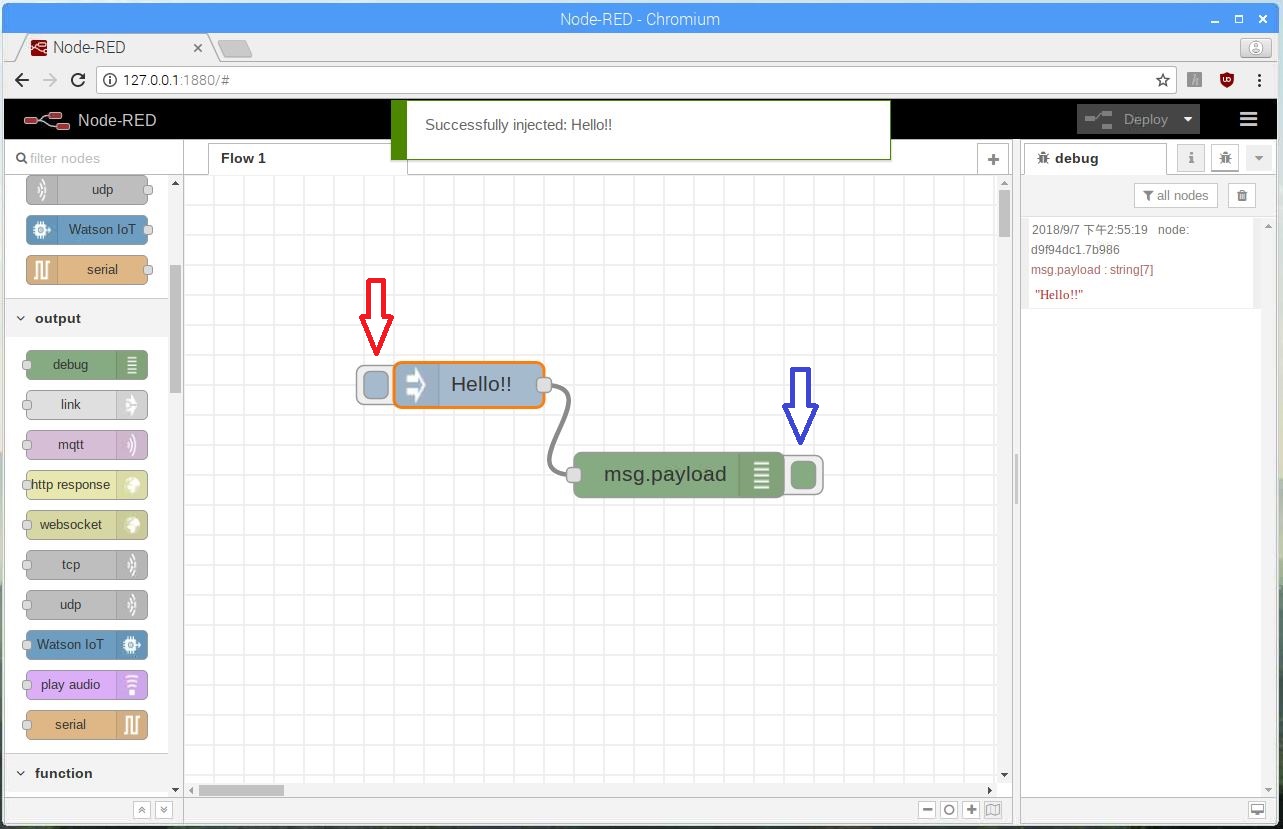
Task: Select the Hello!! inject node on the canvas
Action: 469,385
